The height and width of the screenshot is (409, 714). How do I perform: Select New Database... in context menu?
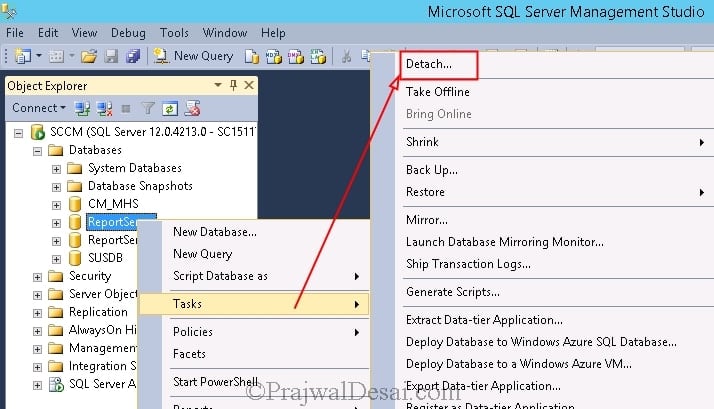click(214, 232)
